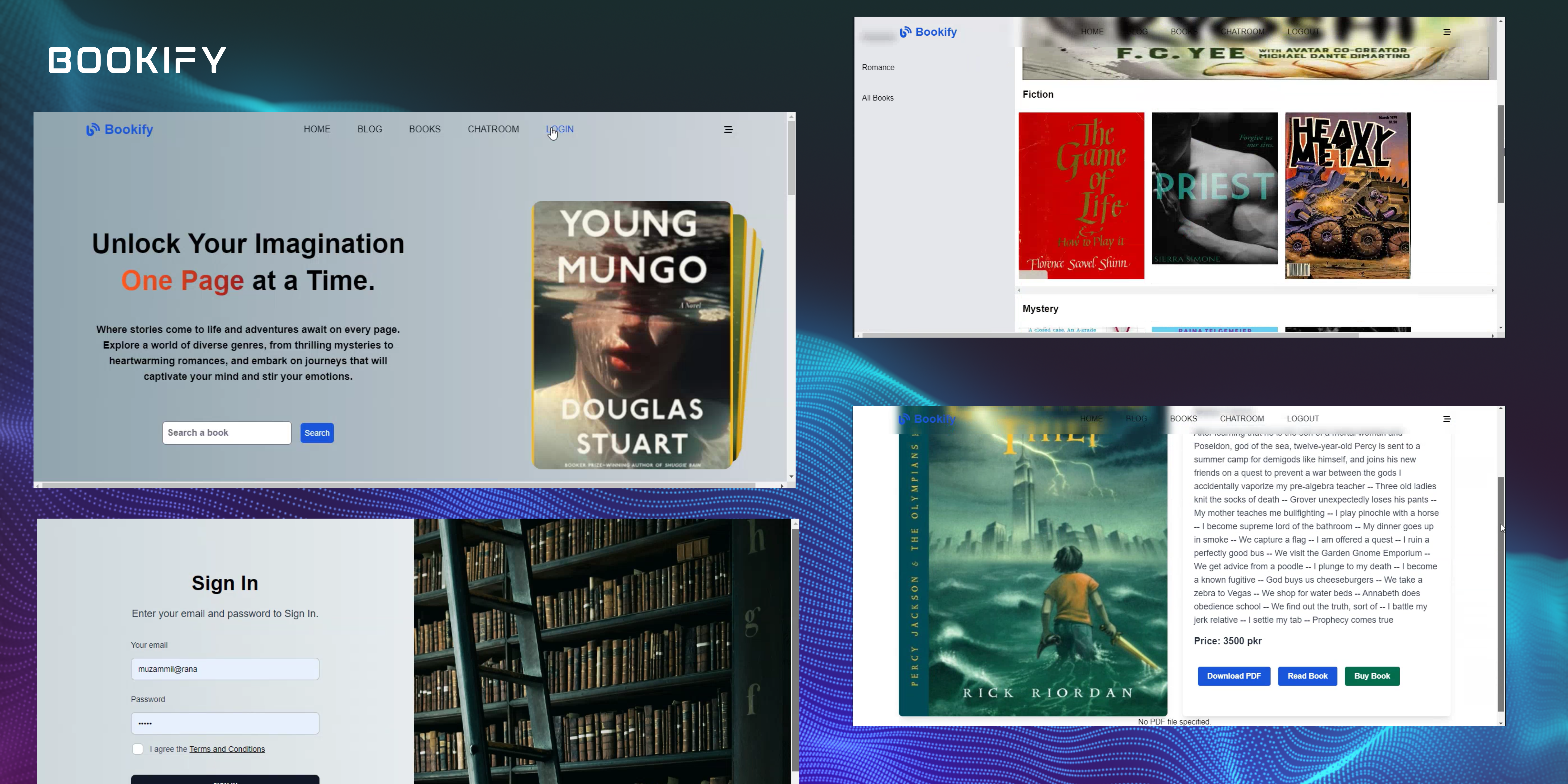
Task: Open the hamburger menu in the Percy Jackson book window
Action: click(1447, 419)
